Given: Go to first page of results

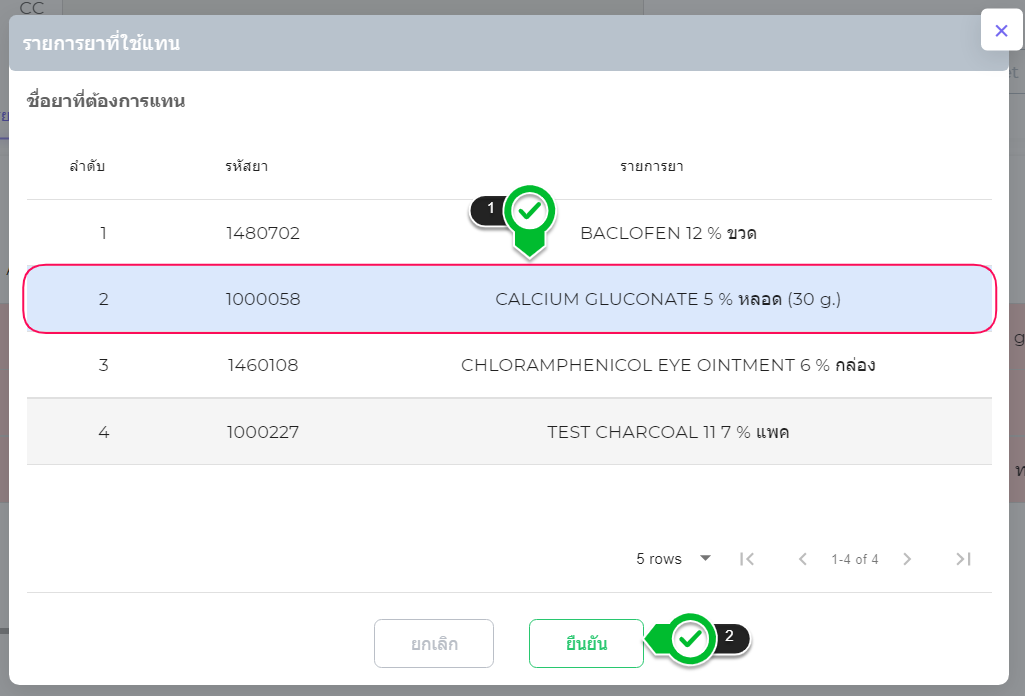Looking at the screenshot, I should (747, 559).
